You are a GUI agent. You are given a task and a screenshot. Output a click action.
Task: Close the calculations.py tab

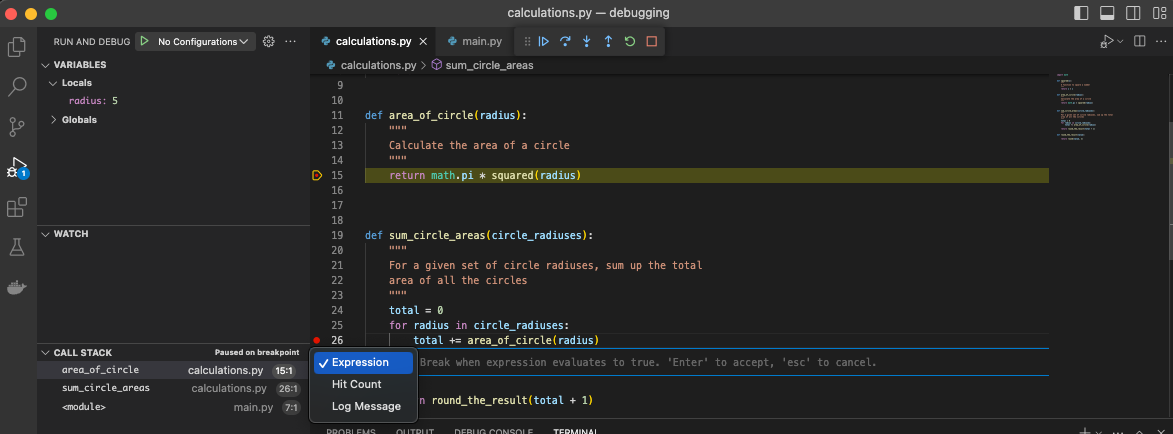[423, 41]
